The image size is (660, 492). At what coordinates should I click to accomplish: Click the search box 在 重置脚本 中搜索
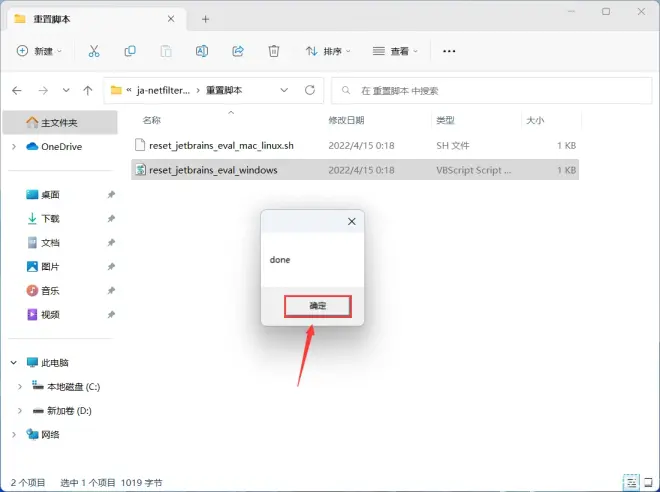click(492, 90)
